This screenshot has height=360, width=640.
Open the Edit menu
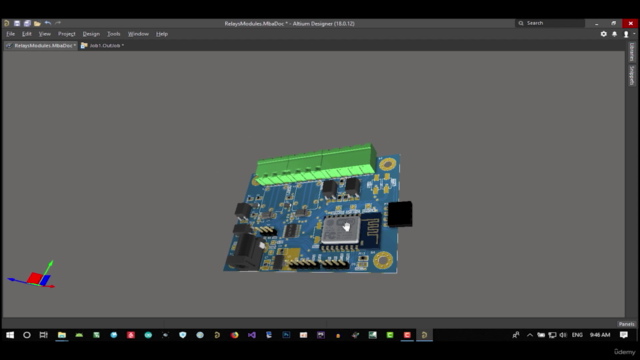(27, 34)
